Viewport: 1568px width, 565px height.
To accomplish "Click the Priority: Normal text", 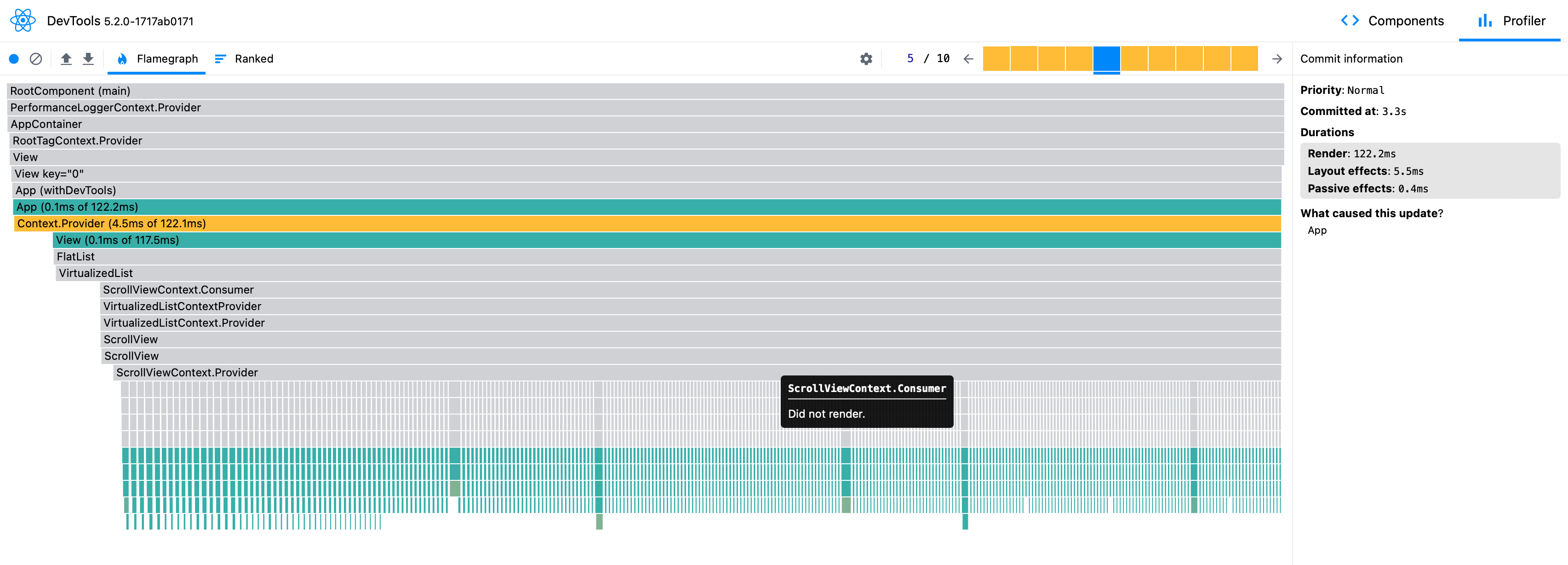I will (x=1342, y=90).
